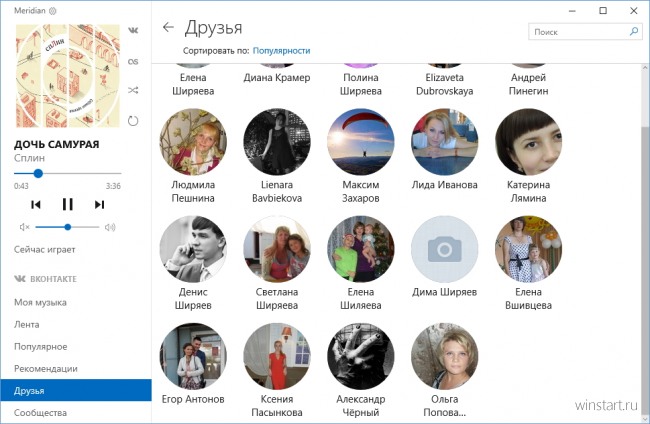Image resolution: width=650 pixels, height=424 pixels.
Task: Go back using the arrow next to Друзья
Action: coord(168,28)
